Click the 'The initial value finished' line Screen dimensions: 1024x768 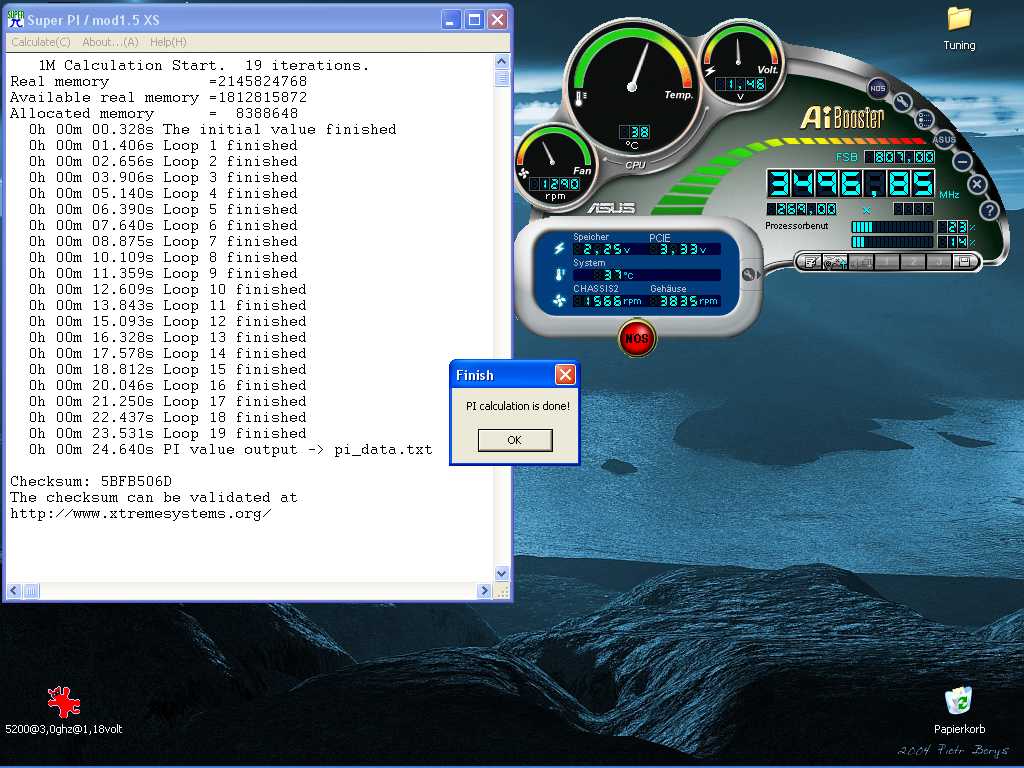pyautogui.click(x=212, y=129)
